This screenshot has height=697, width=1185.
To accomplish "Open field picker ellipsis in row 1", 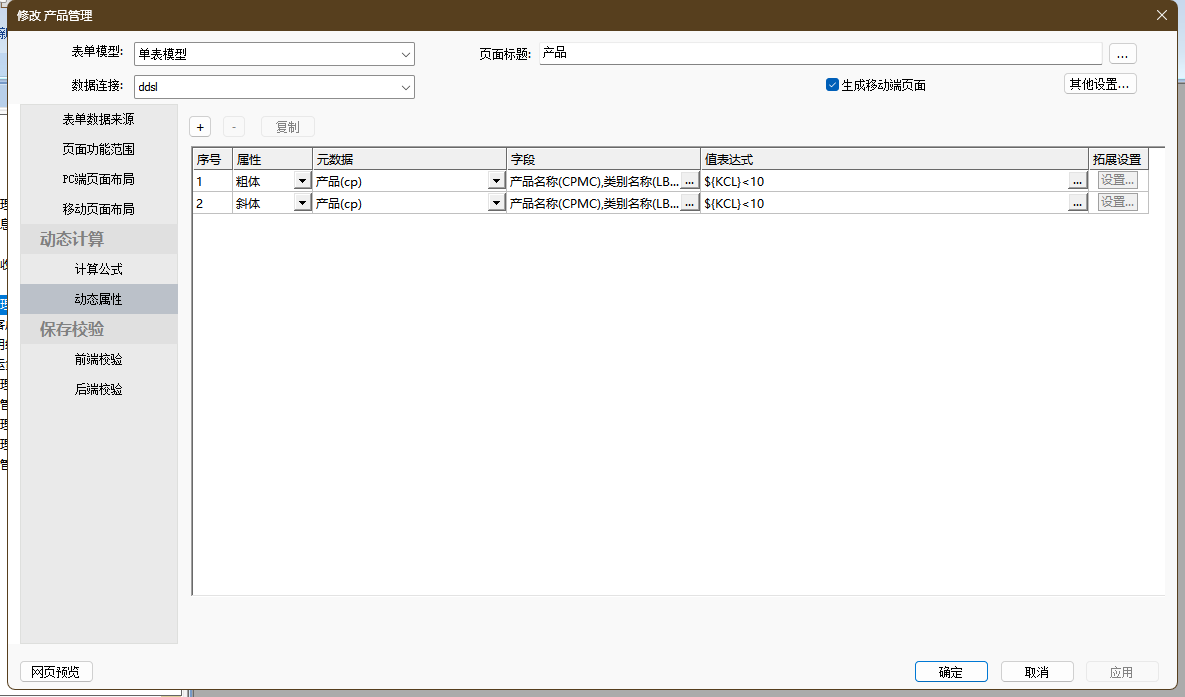I will (689, 181).
